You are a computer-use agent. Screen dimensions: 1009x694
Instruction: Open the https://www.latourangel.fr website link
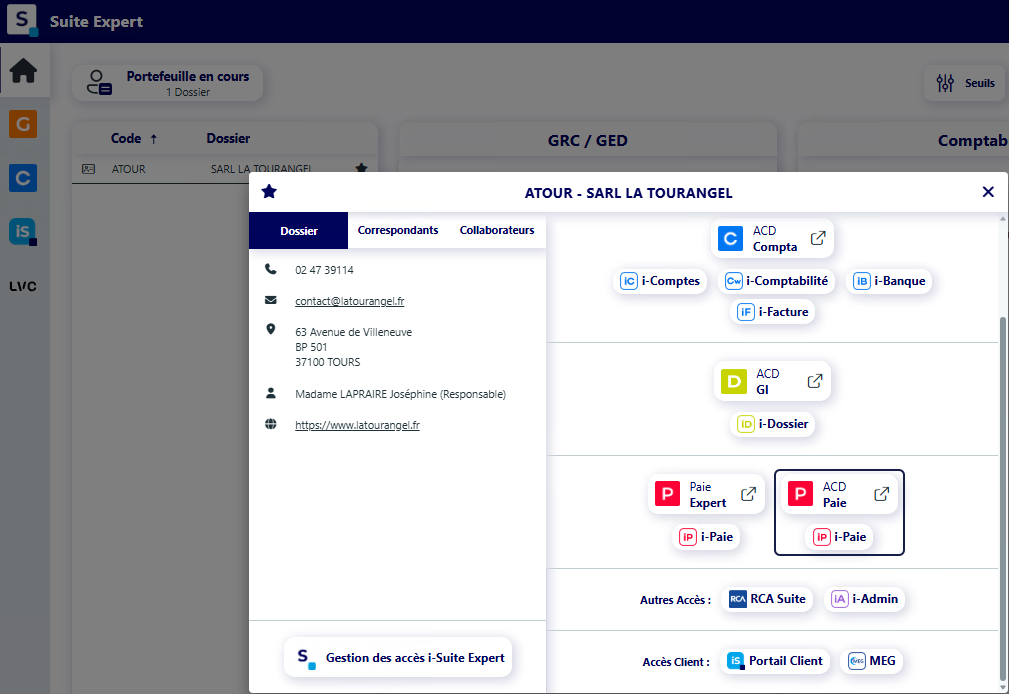click(x=357, y=425)
